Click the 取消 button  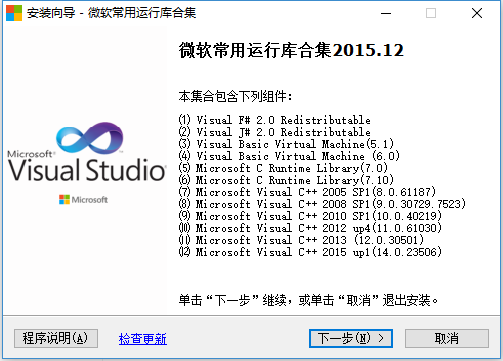pyautogui.click(x=447, y=338)
